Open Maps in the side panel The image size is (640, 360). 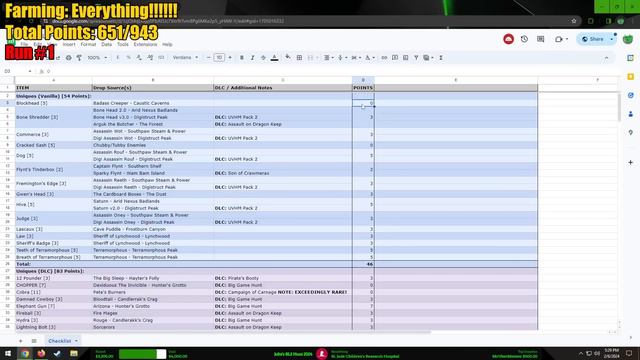[x=631, y=133]
